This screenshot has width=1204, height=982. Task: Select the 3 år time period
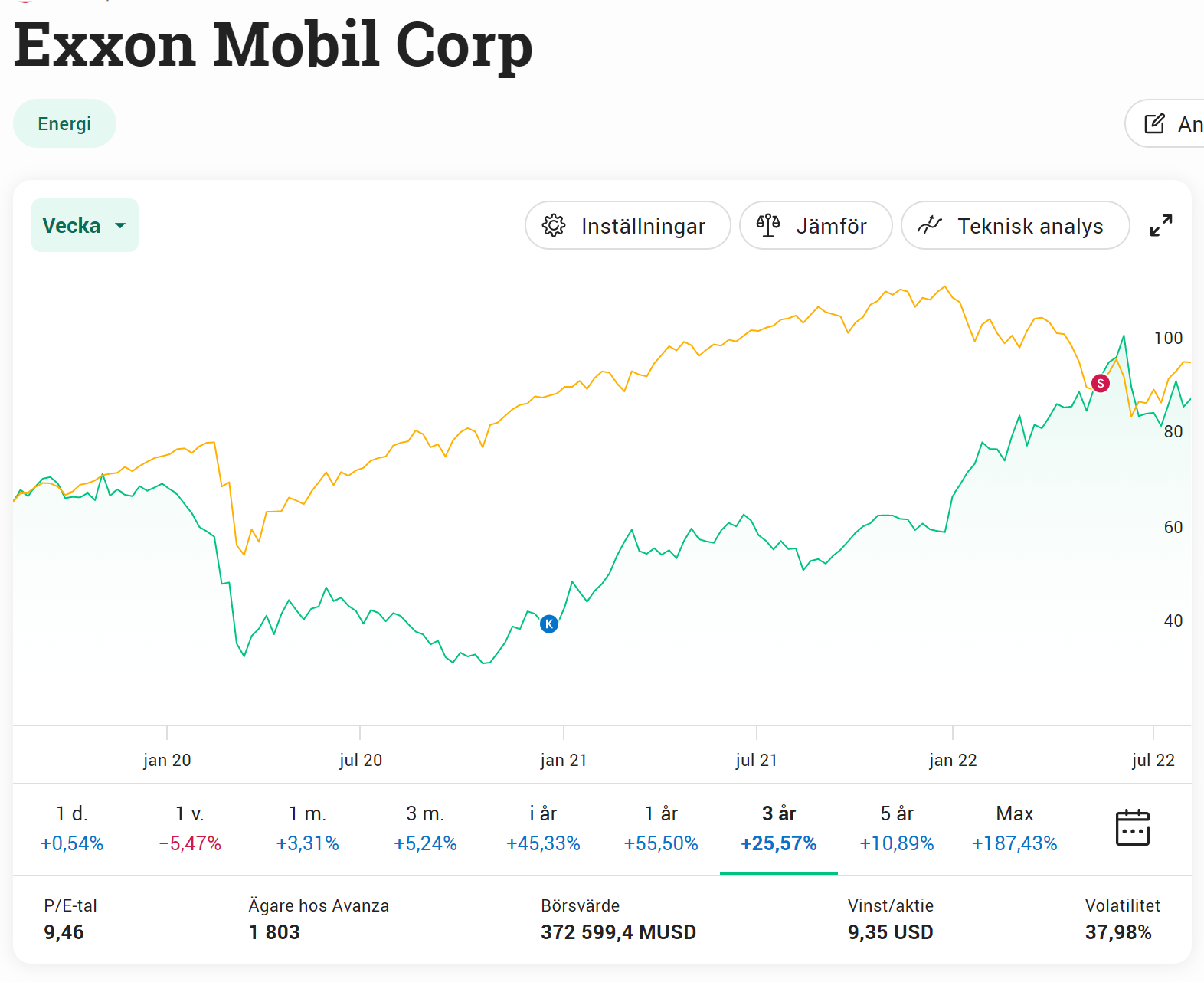779,828
